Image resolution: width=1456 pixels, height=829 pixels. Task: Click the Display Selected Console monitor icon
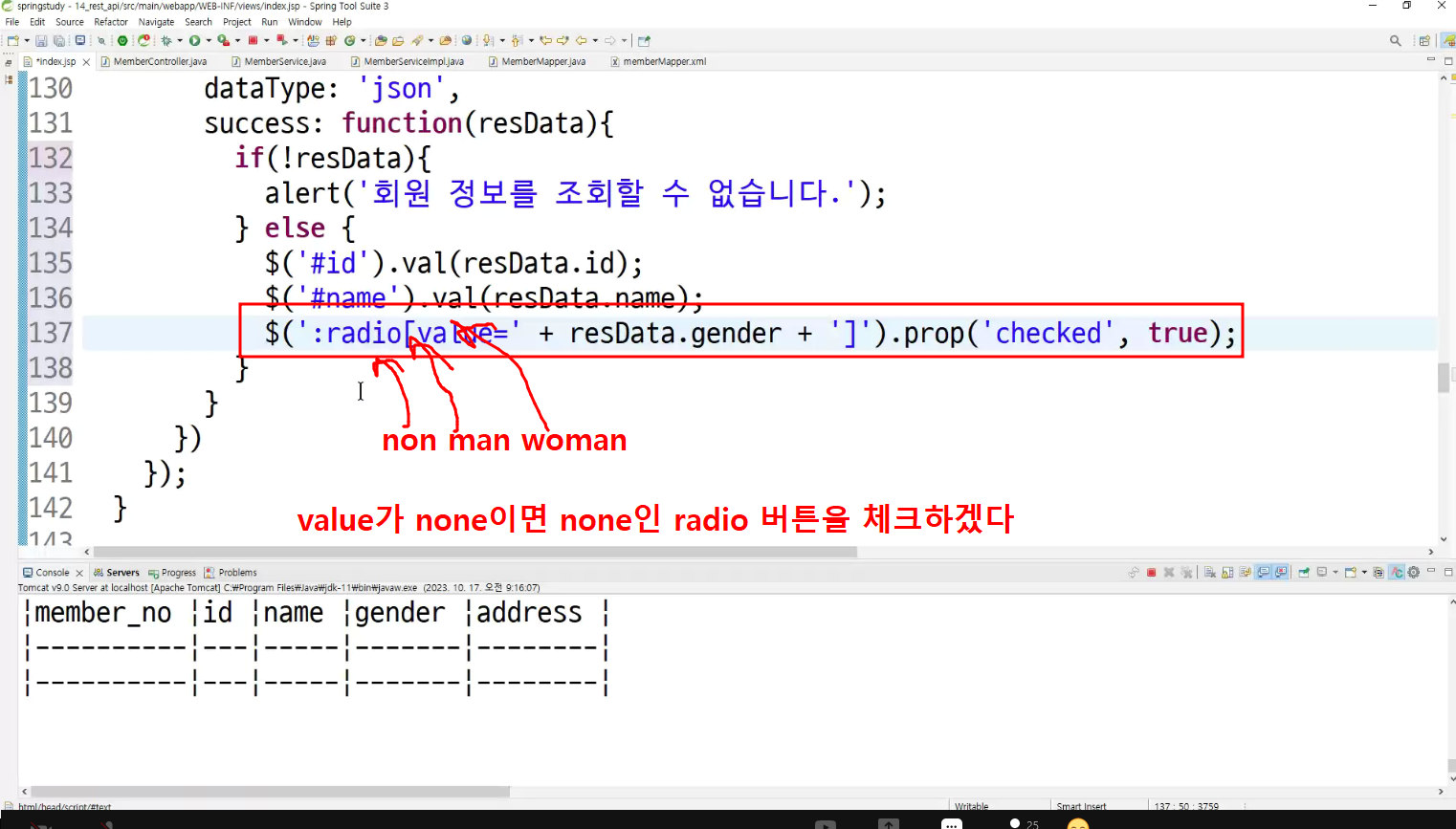1321,572
